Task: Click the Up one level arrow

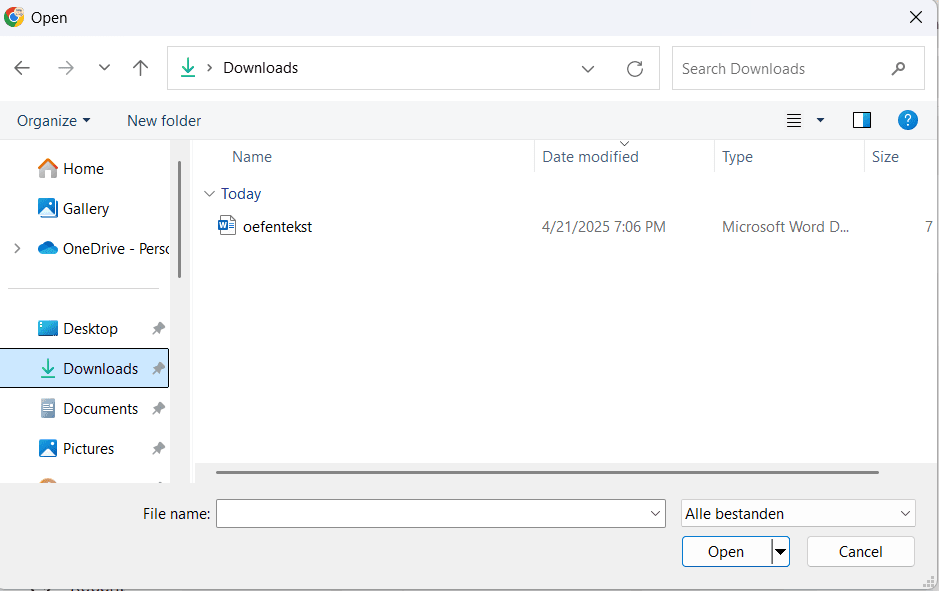Action: (140, 68)
